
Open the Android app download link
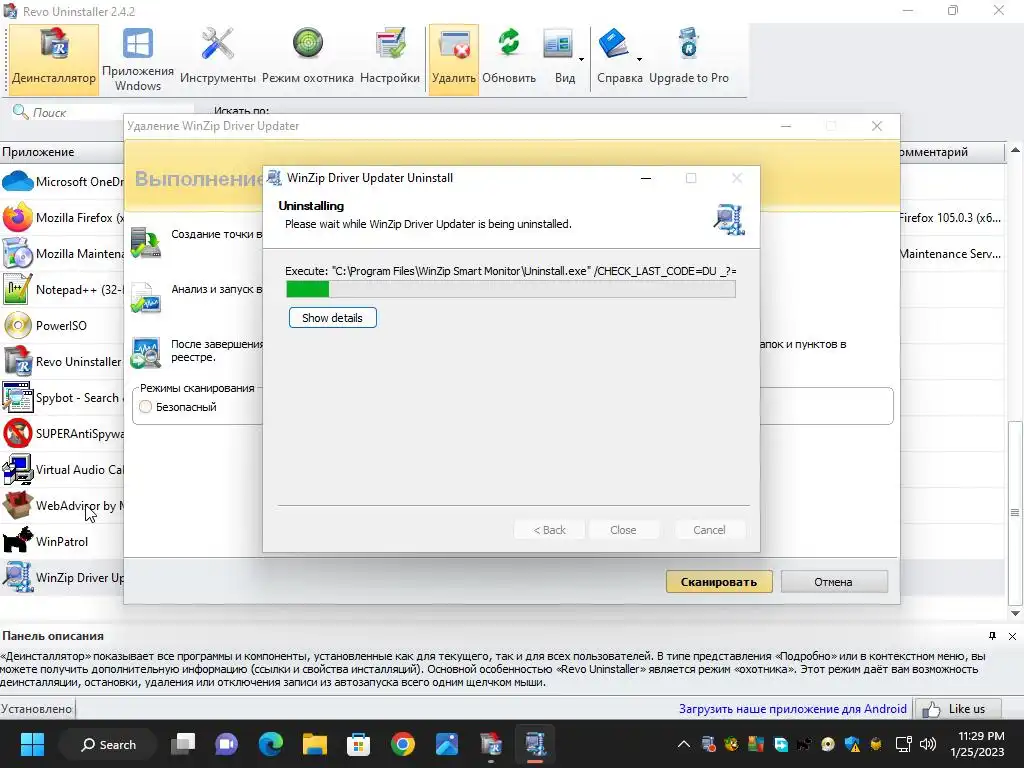pyautogui.click(x=793, y=709)
